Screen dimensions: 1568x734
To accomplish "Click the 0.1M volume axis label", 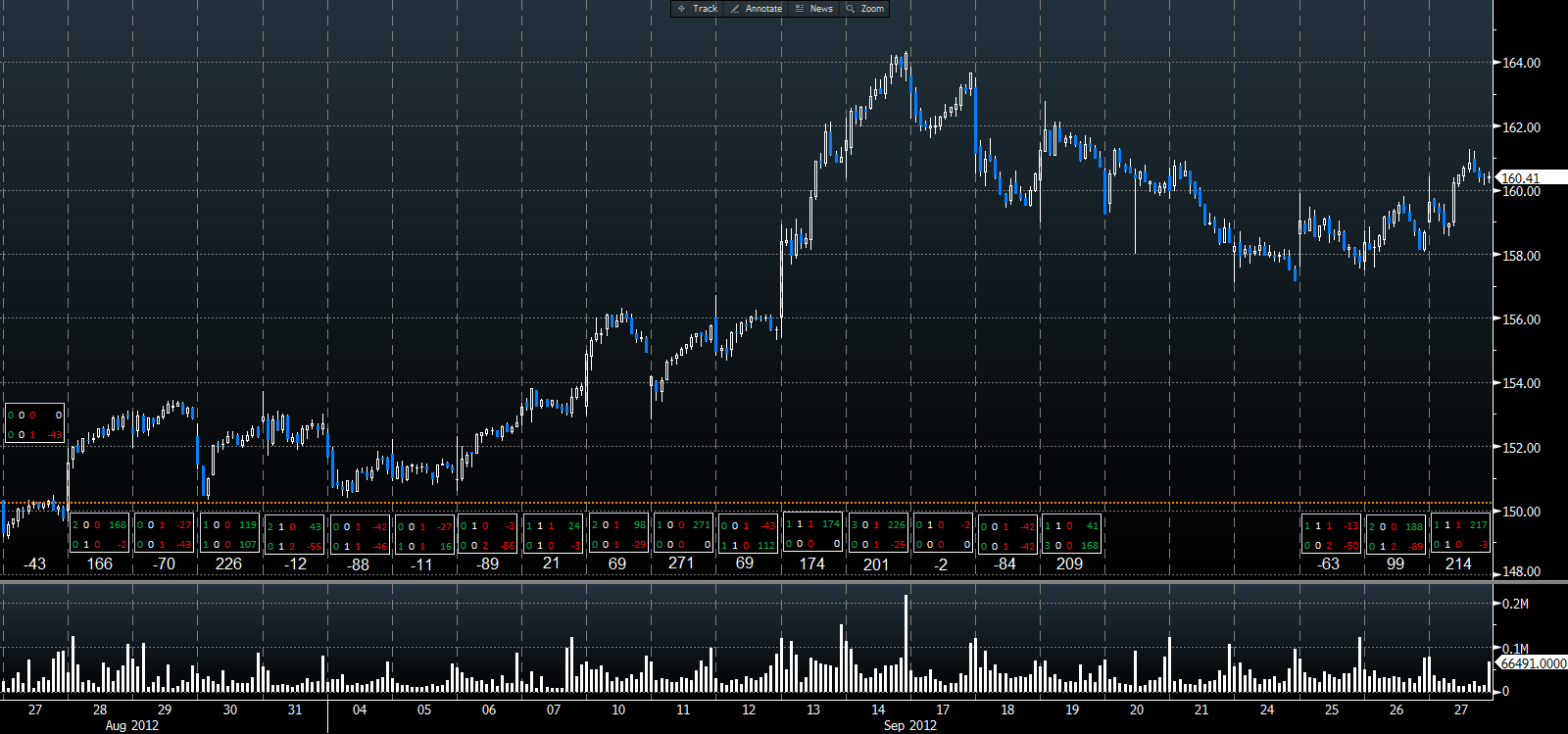I will [1515, 649].
